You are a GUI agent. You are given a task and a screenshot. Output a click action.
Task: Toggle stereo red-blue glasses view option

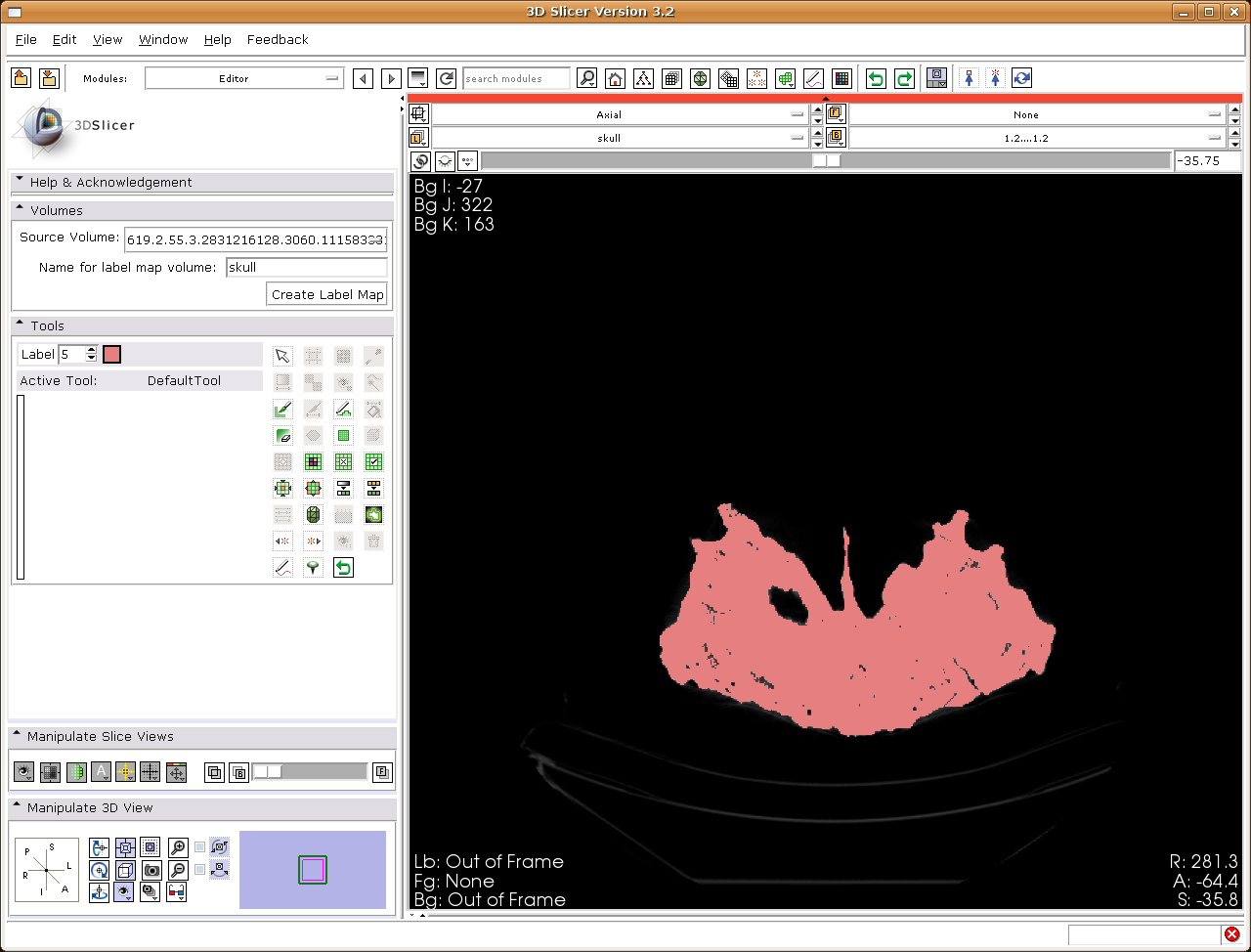pos(177,891)
